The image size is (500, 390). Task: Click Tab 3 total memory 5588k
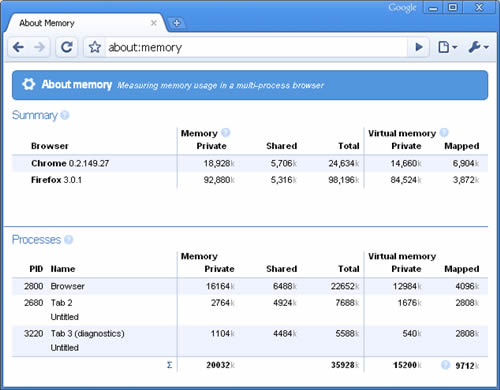(347, 334)
